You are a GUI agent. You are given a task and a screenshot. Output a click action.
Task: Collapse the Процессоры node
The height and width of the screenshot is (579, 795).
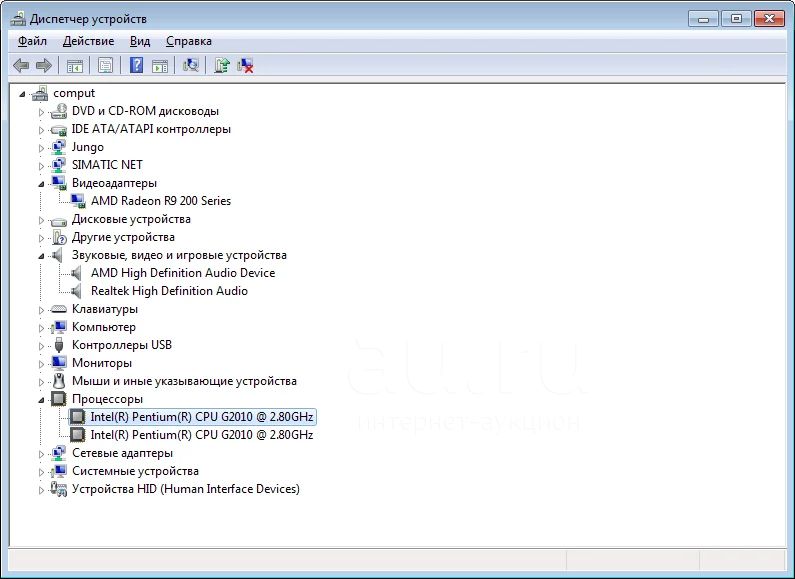coord(42,401)
